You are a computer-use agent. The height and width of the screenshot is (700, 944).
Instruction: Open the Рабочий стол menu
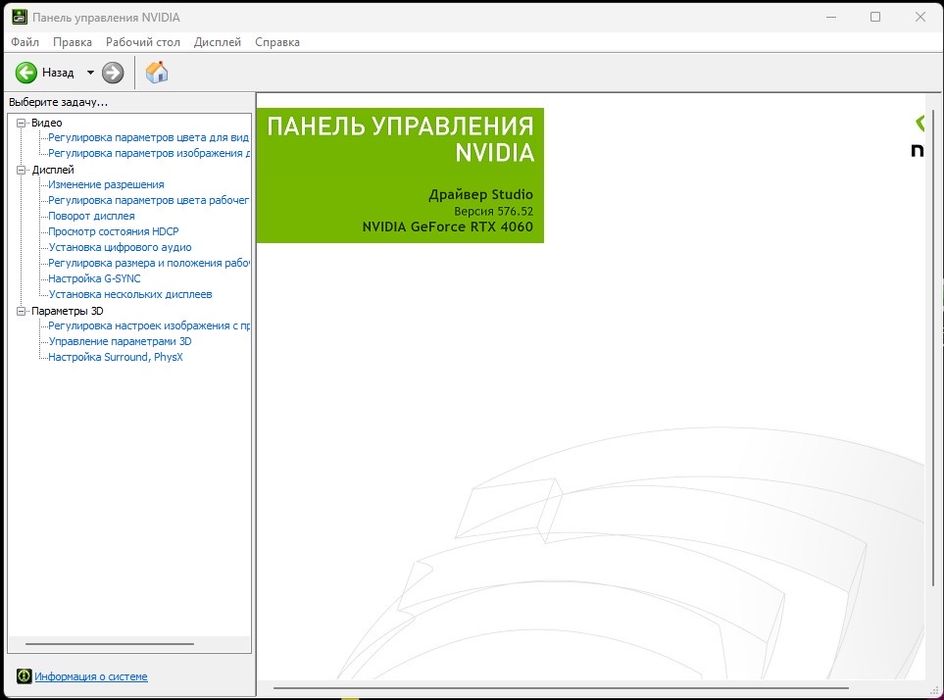[143, 42]
